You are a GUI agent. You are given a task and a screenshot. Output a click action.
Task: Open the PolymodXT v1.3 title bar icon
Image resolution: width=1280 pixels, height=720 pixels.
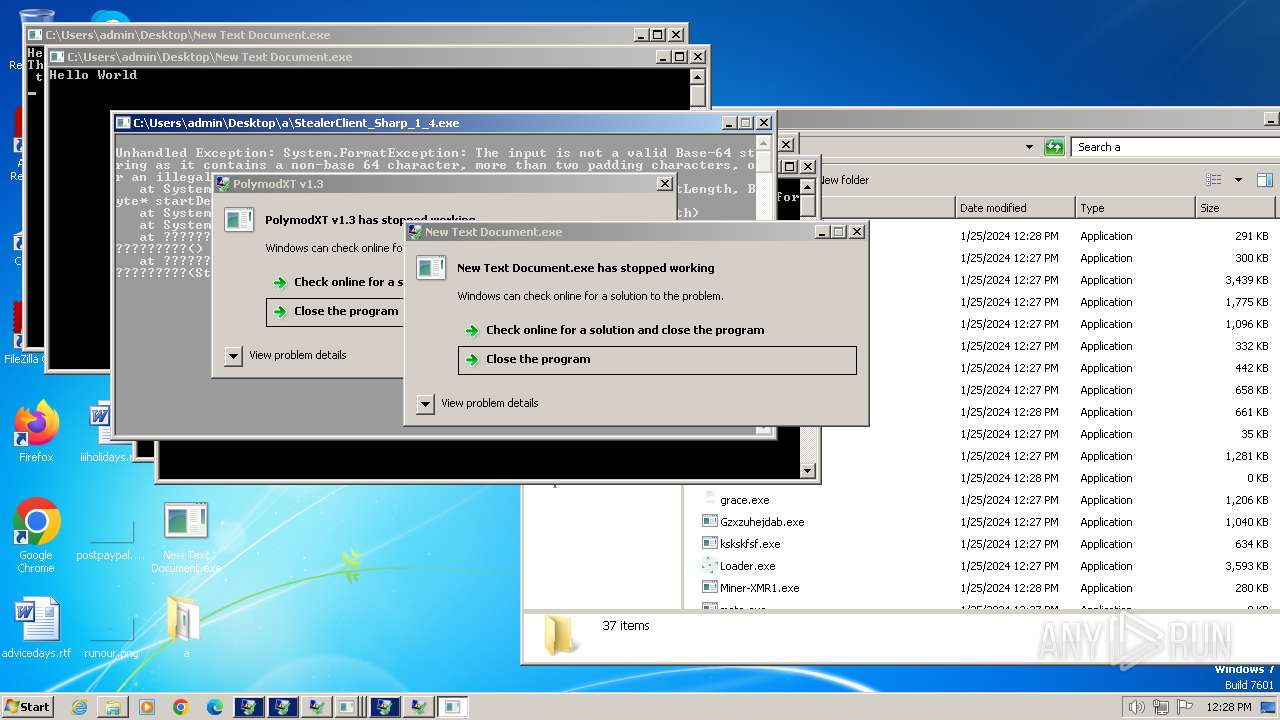coord(222,184)
